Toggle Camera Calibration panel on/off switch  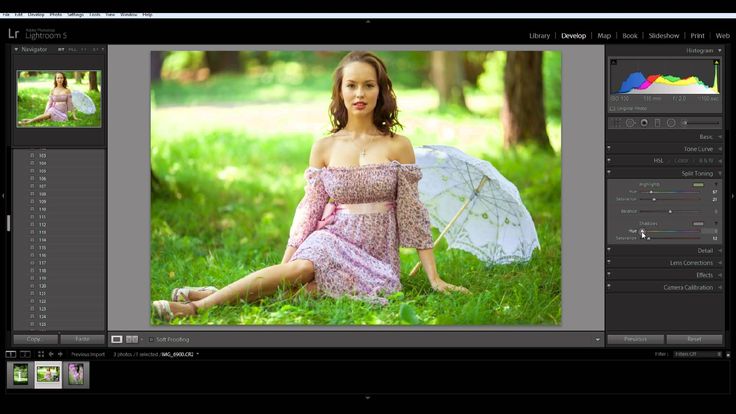(609, 286)
